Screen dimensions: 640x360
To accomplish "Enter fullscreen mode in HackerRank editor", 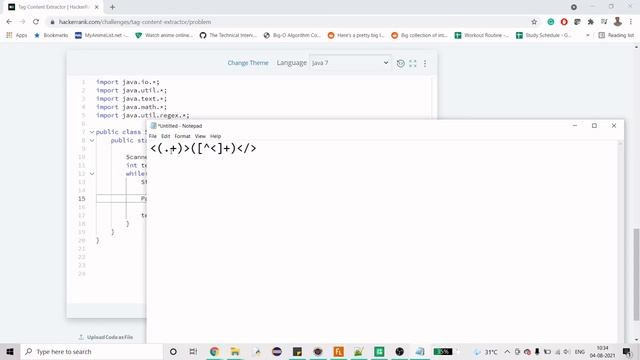I will coord(413,63).
